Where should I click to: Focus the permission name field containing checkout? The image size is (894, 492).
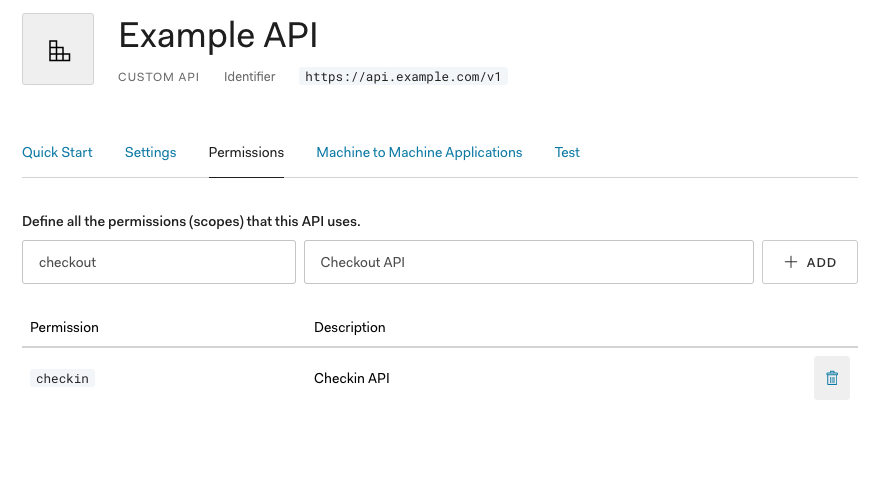tap(159, 262)
